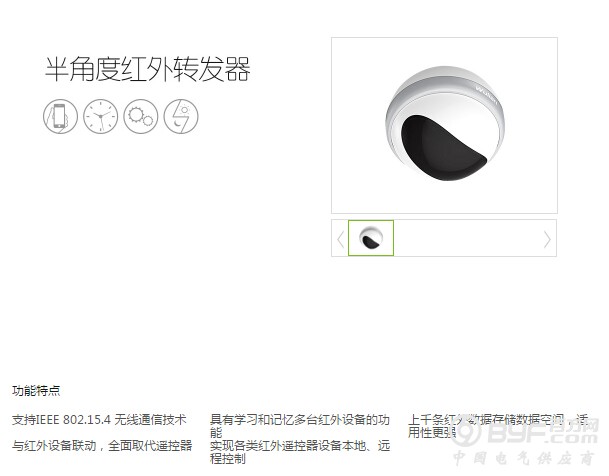This screenshot has width=609, height=476.
Task: Click the clock timer feature icon
Action: (x=101, y=116)
